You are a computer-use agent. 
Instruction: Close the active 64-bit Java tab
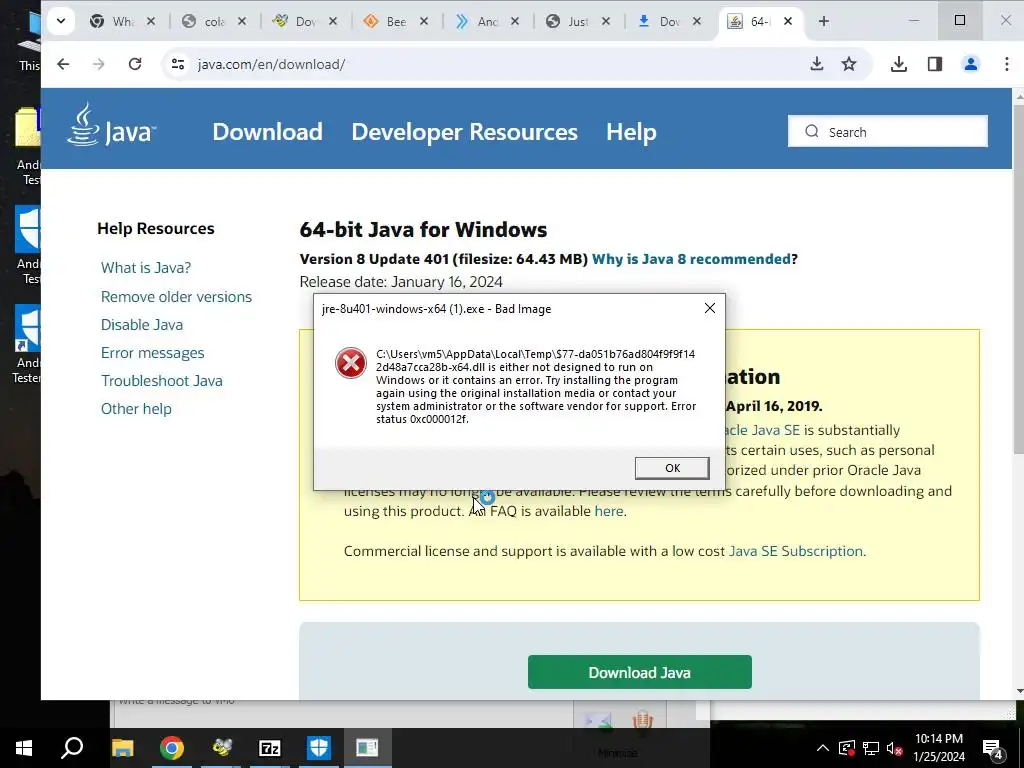pos(788,22)
